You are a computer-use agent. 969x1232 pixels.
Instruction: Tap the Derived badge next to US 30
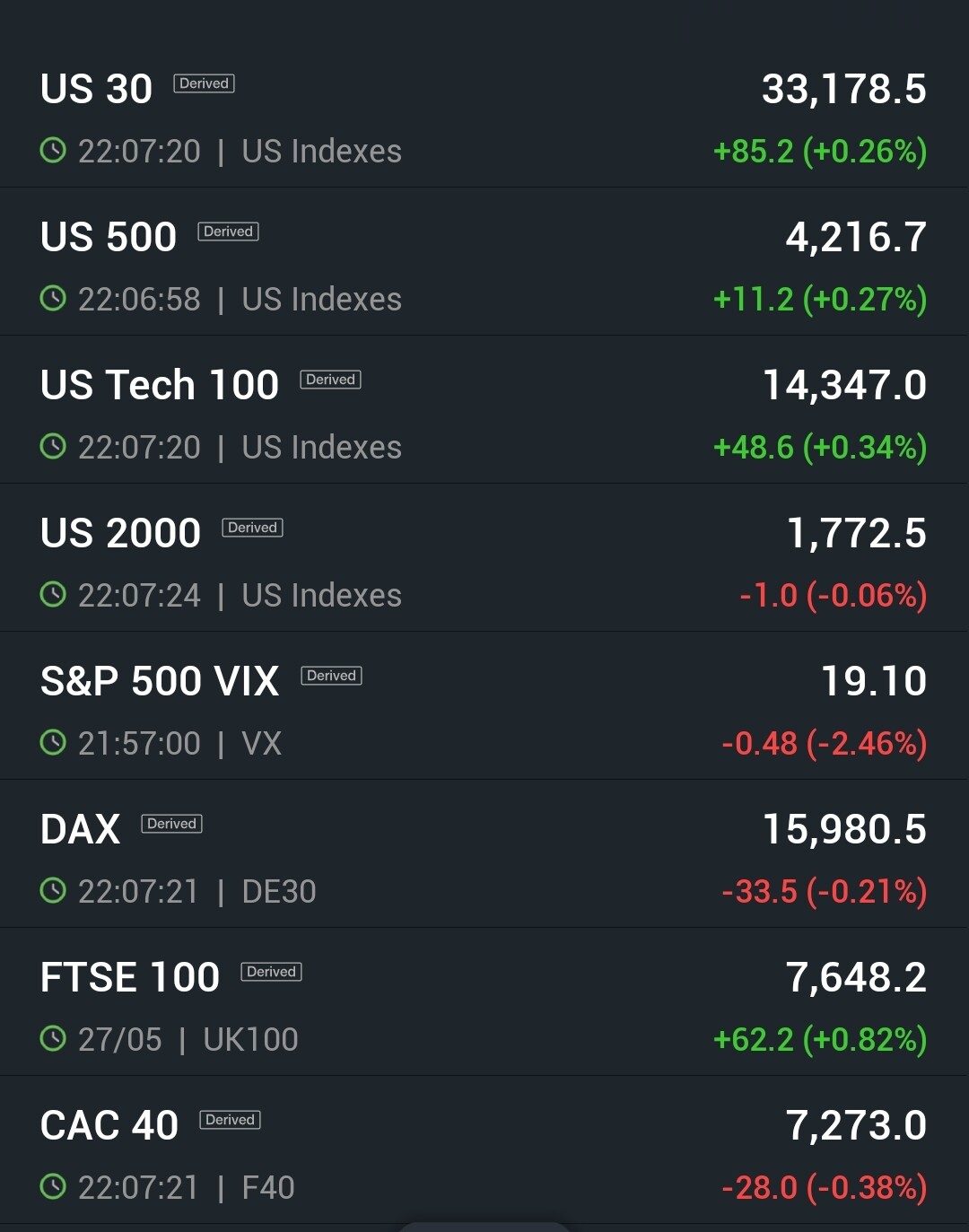click(204, 83)
